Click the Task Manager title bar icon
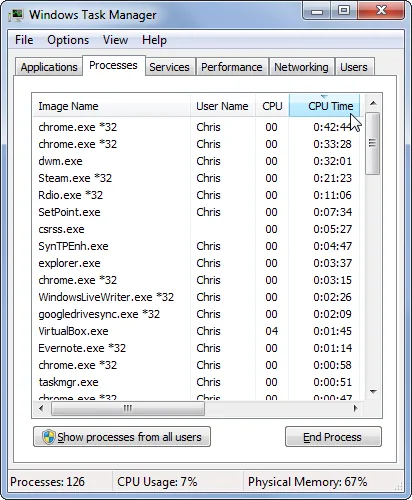This screenshot has height=500, width=412. [16, 15]
